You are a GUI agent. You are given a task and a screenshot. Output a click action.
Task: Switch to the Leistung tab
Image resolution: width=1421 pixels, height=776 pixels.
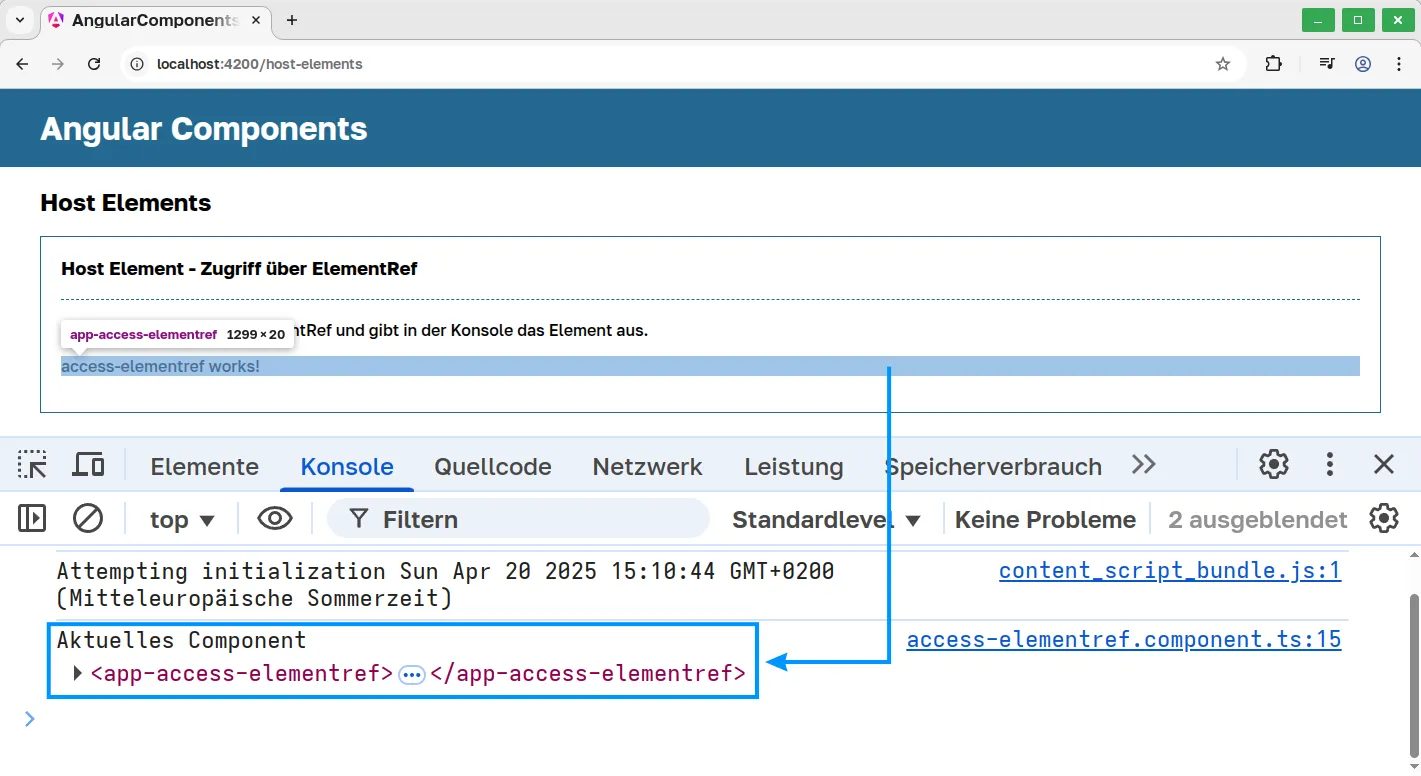(794, 467)
